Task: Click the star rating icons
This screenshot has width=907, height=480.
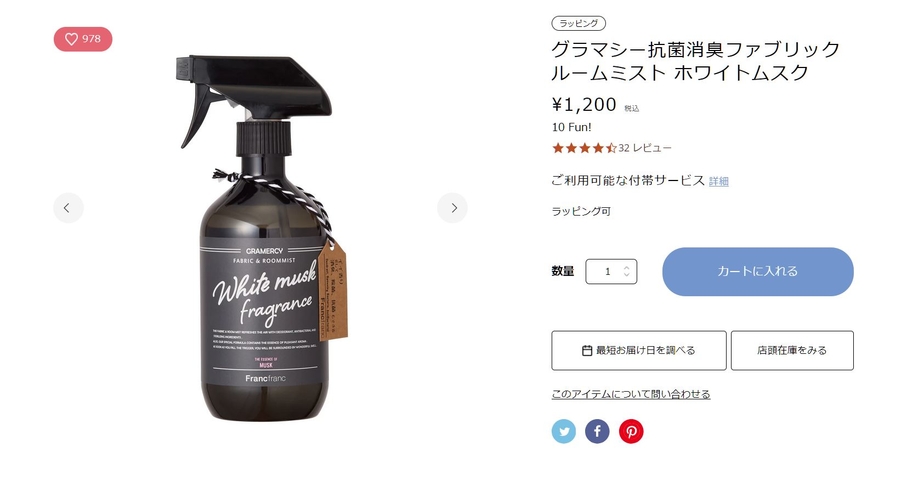Action: (x=584, y=148)
